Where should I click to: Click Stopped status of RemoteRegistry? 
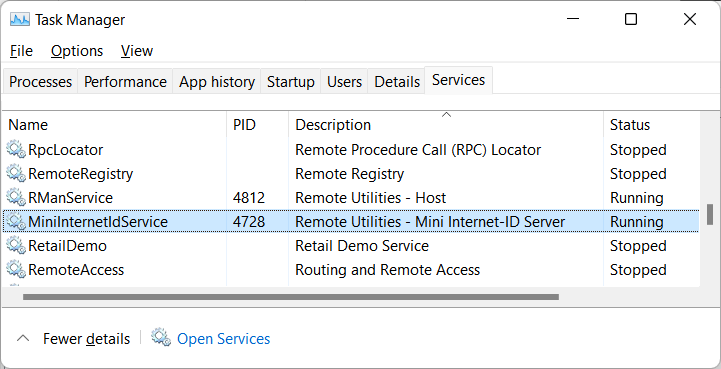tap(638, 174)
